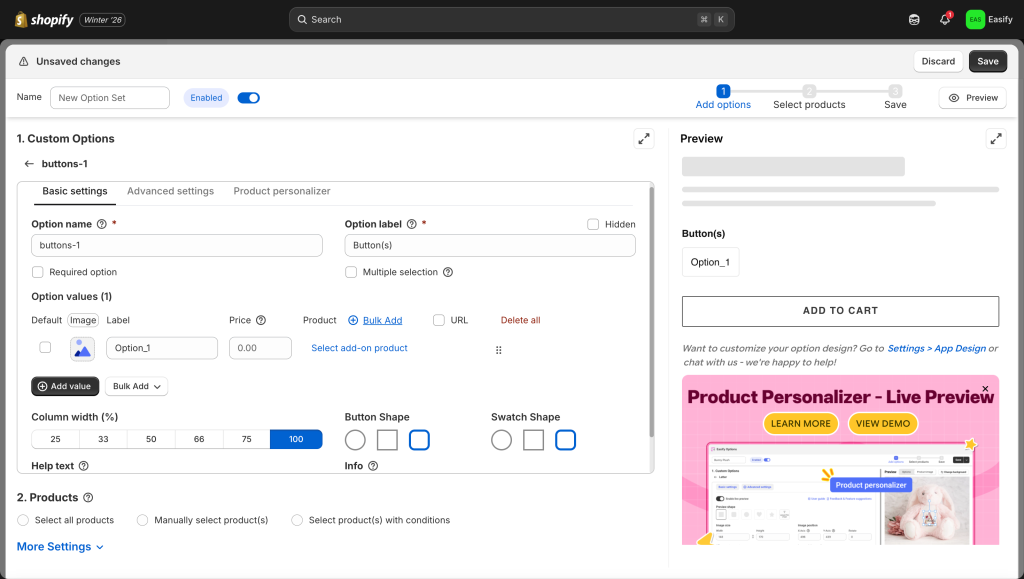The height and width of the screenshot is (579, 1024).
Task: Select the circle Button Shape
Action: pyautogui.click(x=355, y=440)
